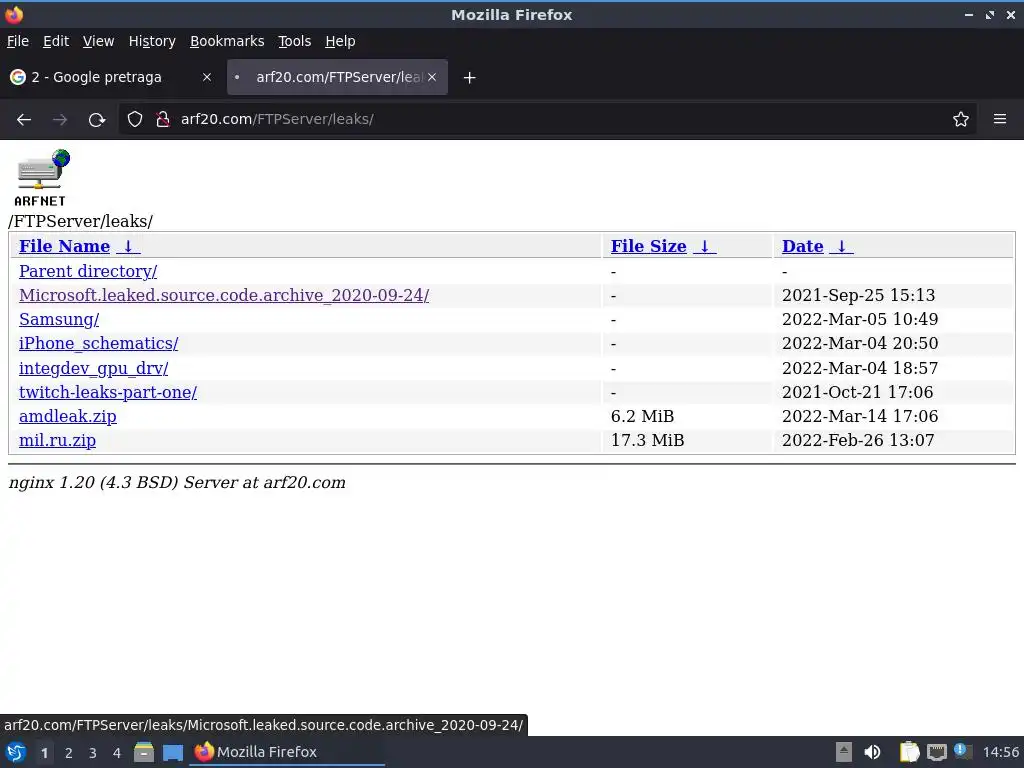Download amdleak.zip
This screenshot has width=1024, height=768.
[x=68, y=417]
